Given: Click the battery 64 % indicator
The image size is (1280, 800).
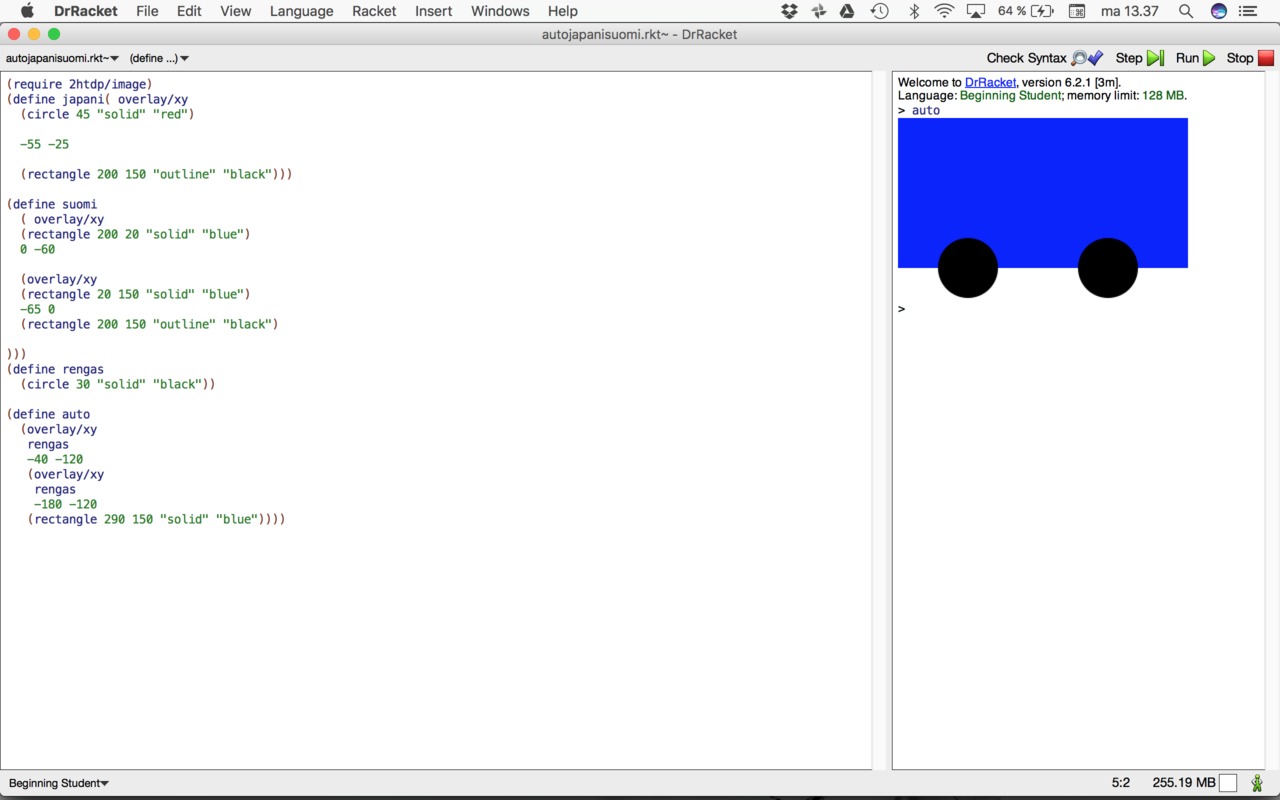Looking at the screenshot, I should [x=1026, y=11].
